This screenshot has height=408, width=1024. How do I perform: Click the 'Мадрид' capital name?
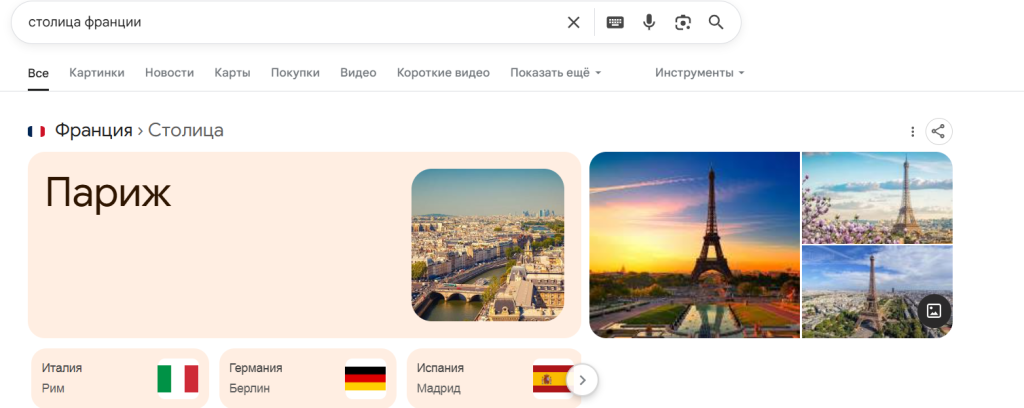click(x=439, y=389)
